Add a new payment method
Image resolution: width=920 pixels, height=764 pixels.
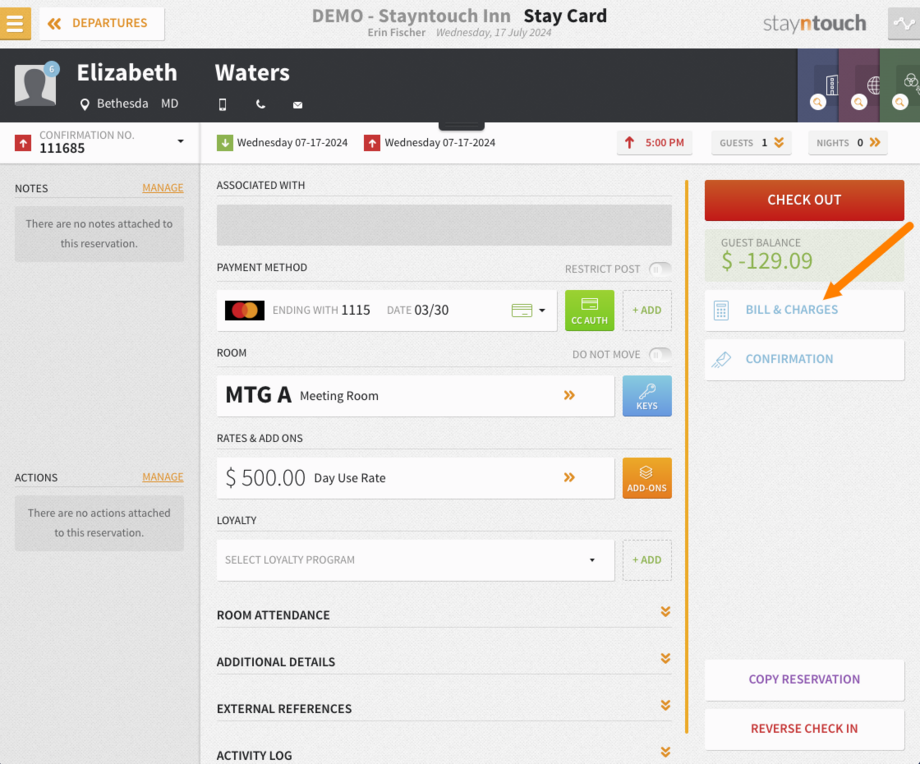click(647, 310)
